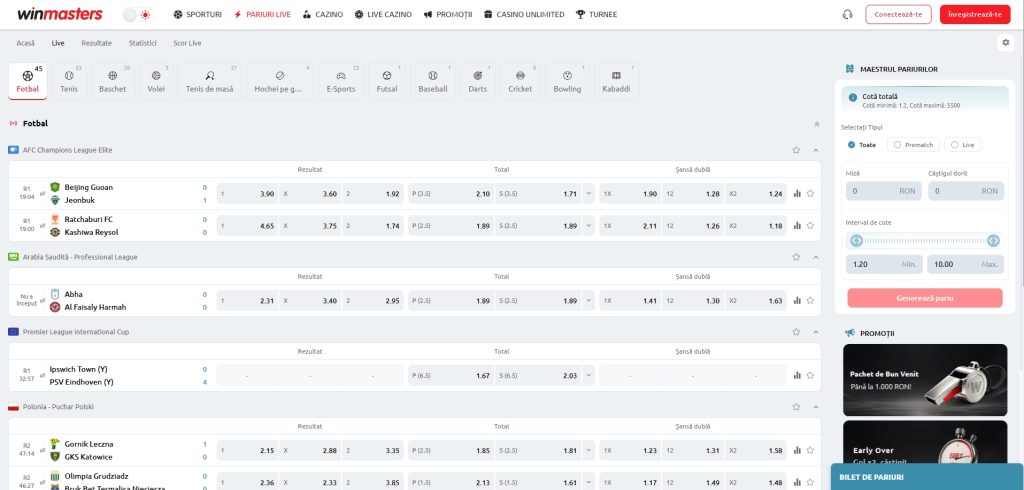Open statistics chart for Ipswich Town match

coord(797,376)
